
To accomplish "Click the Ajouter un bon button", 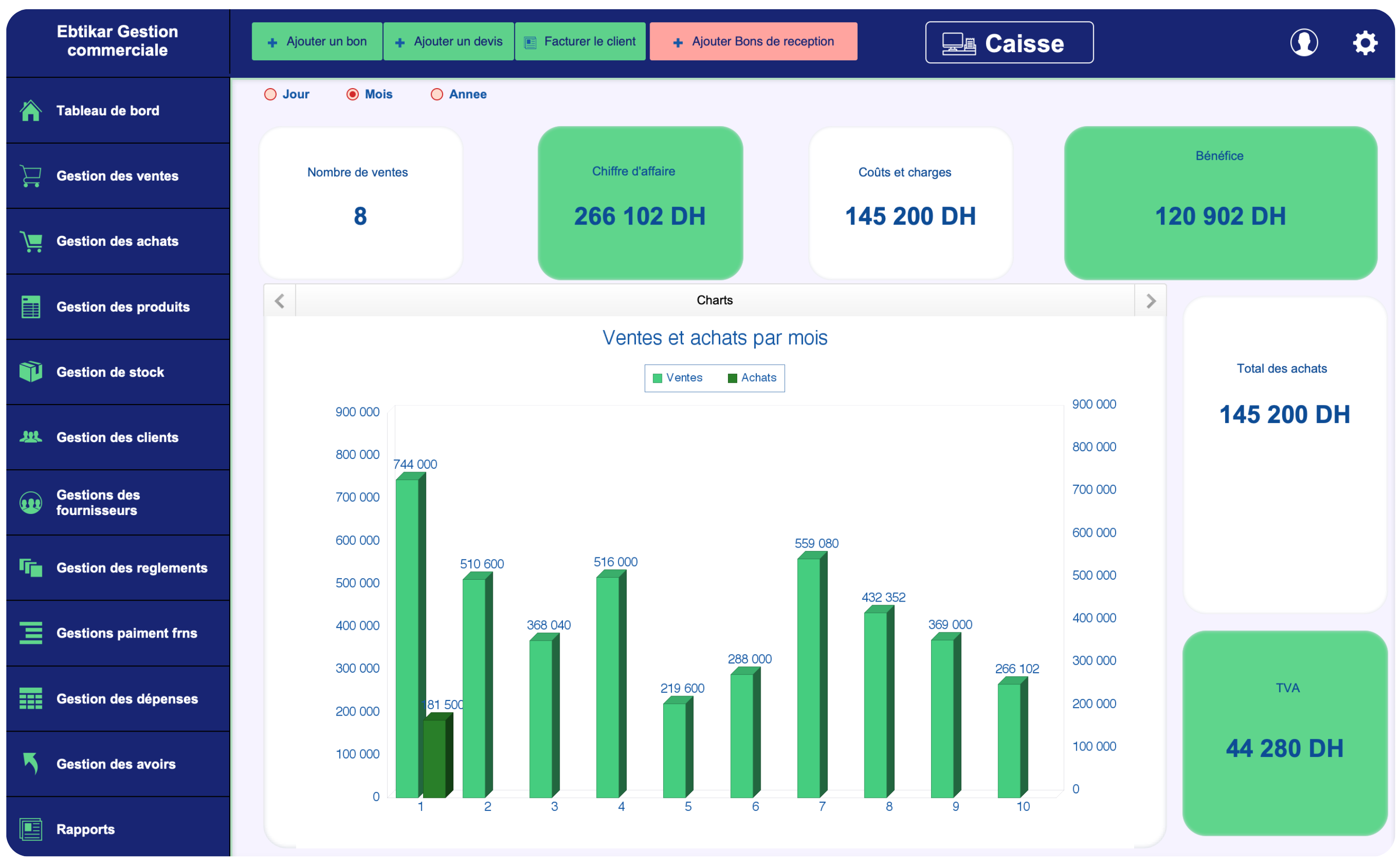I will (x=317, y=41).
